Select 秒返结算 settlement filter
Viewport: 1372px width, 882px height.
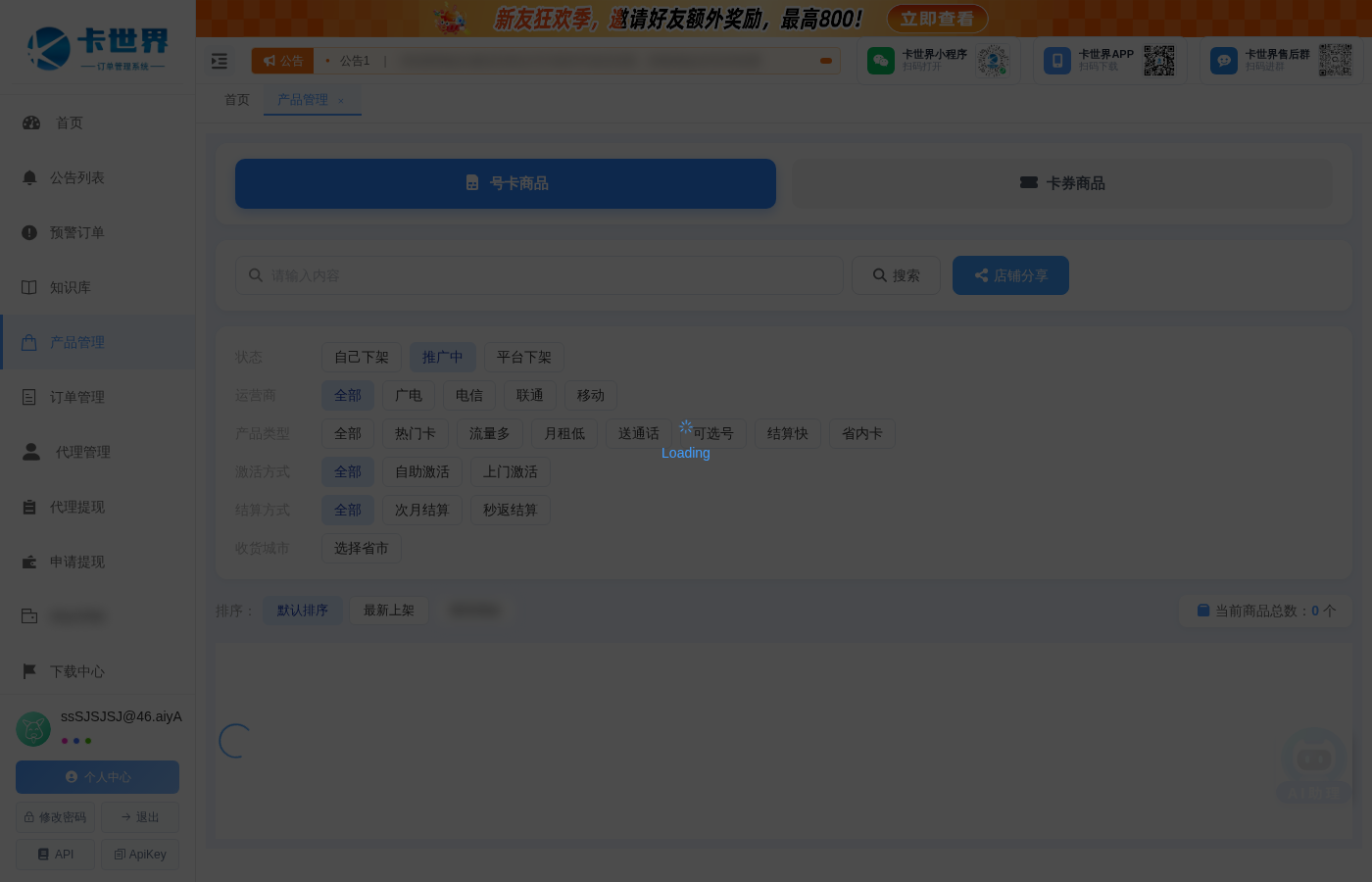511,511
